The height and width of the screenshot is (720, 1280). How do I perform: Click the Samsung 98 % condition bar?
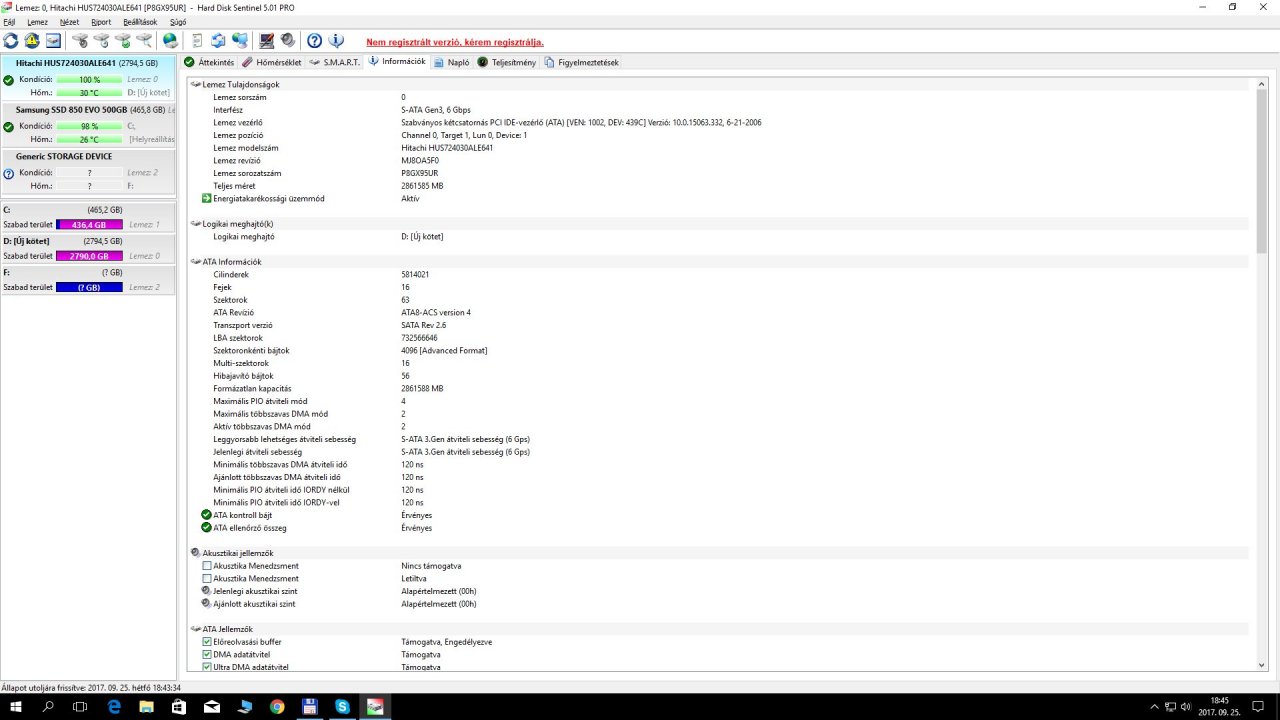tap(89, 126)
